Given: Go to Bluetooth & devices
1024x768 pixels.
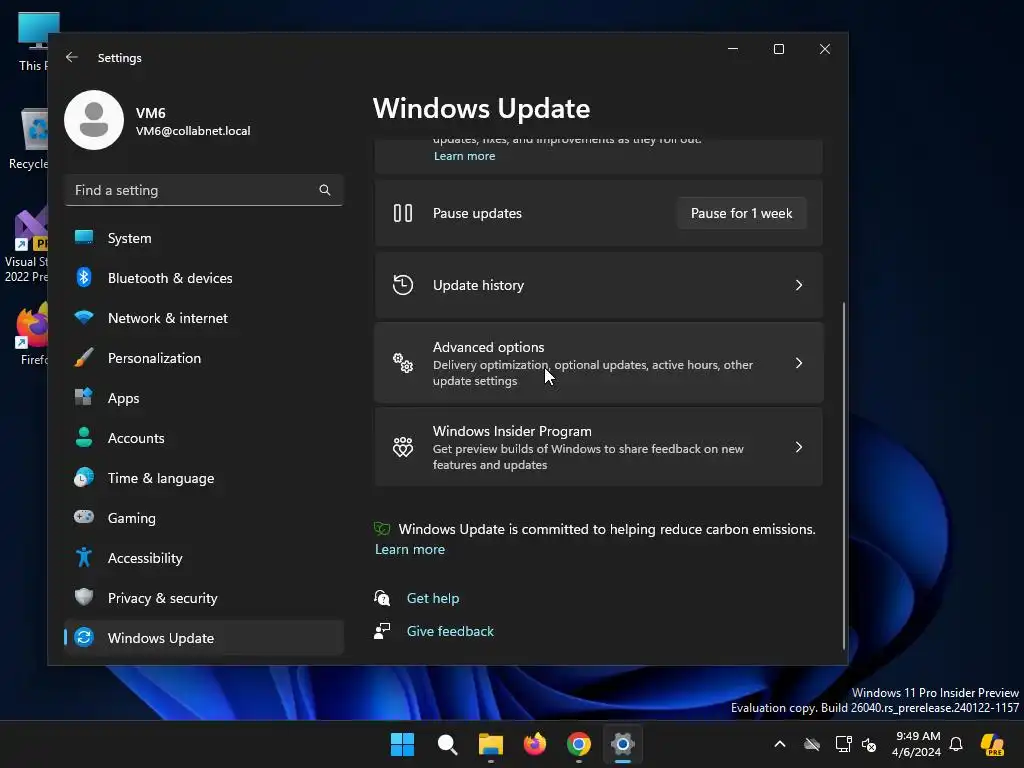Looking at the screenshot, I should click(x=204, y=278).
